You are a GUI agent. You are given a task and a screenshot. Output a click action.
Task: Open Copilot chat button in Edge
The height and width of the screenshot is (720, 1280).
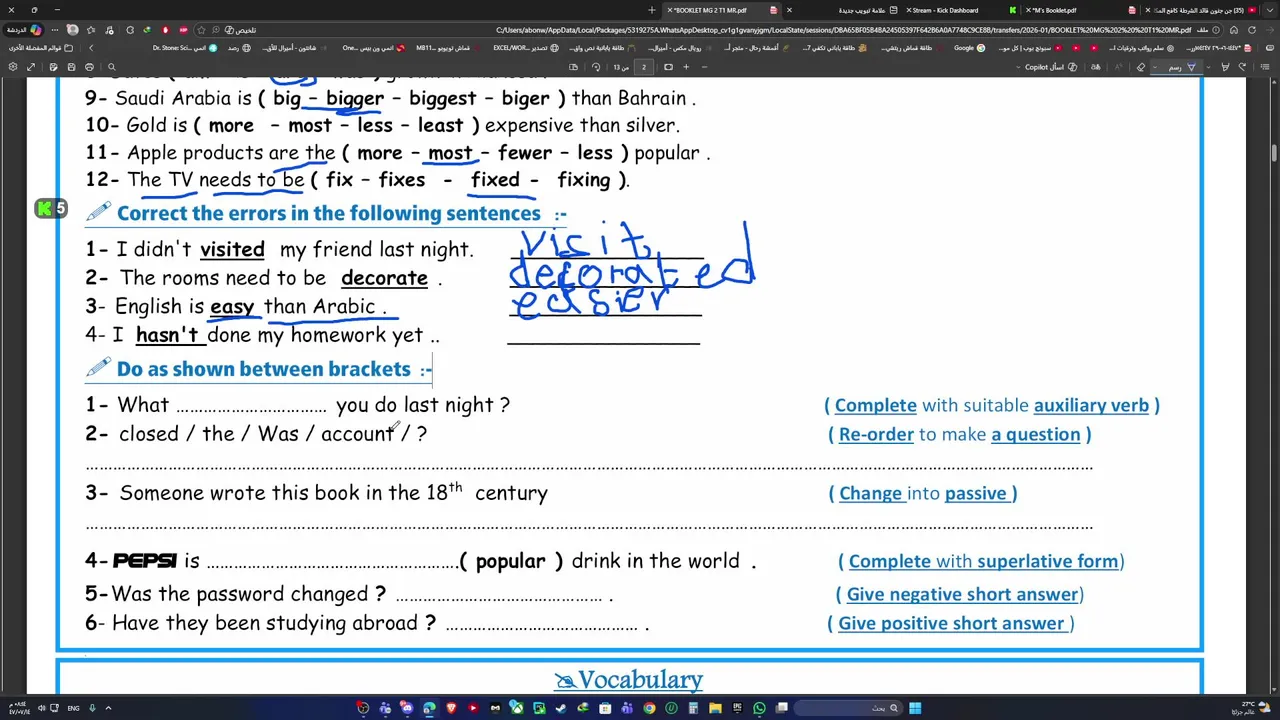[25, 30]
